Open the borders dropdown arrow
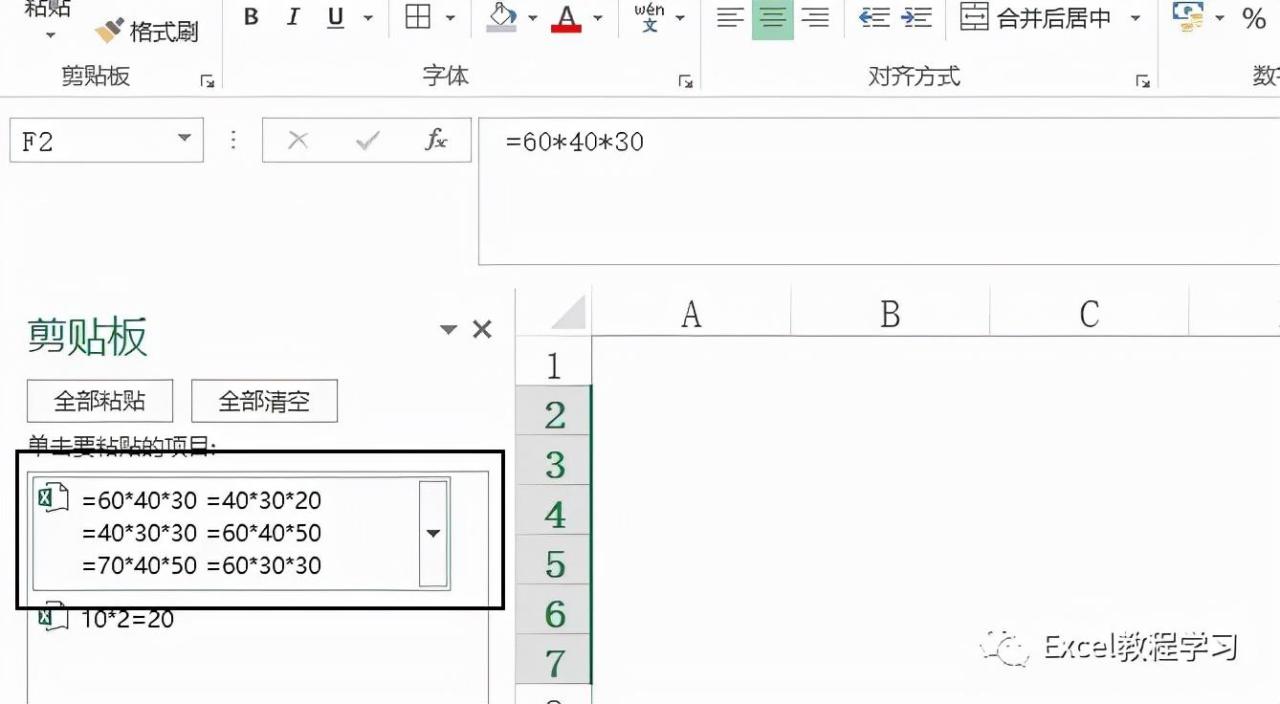Screen dimensions: 1280x704 [450, 17]
